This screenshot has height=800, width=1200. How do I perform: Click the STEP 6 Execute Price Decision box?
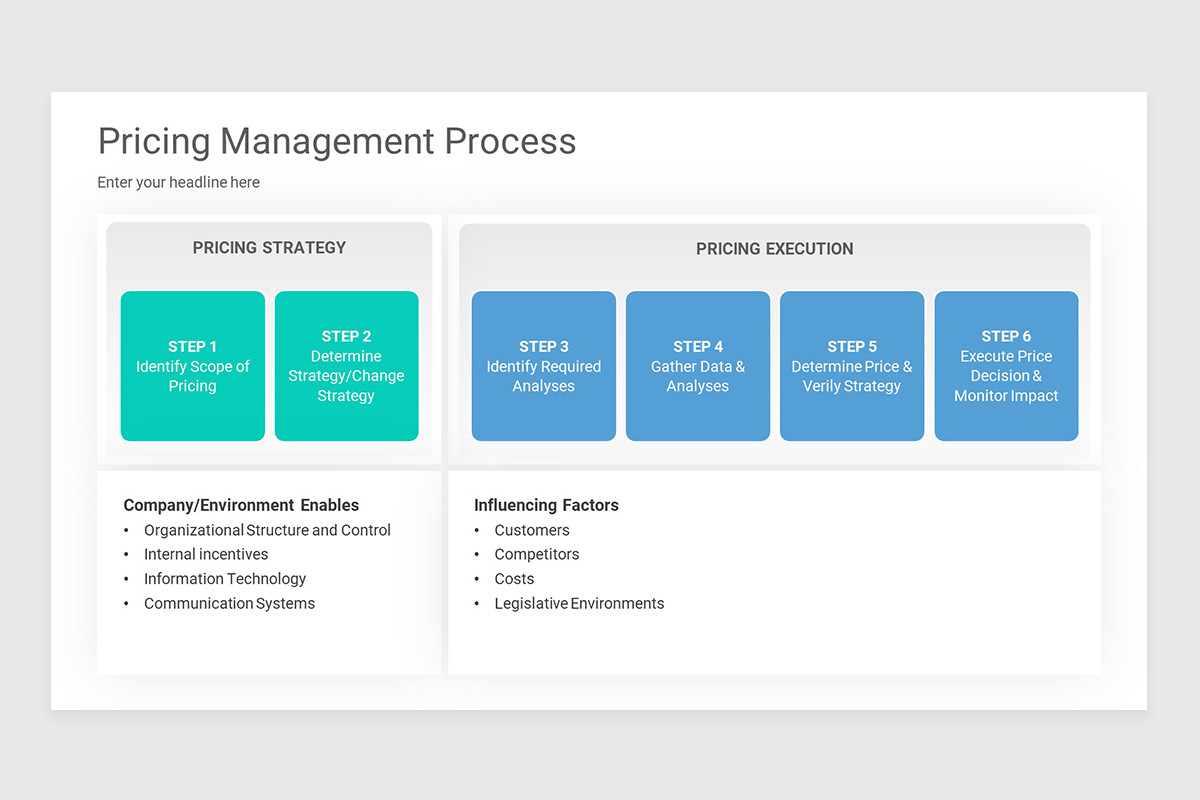coord(1007,366)
